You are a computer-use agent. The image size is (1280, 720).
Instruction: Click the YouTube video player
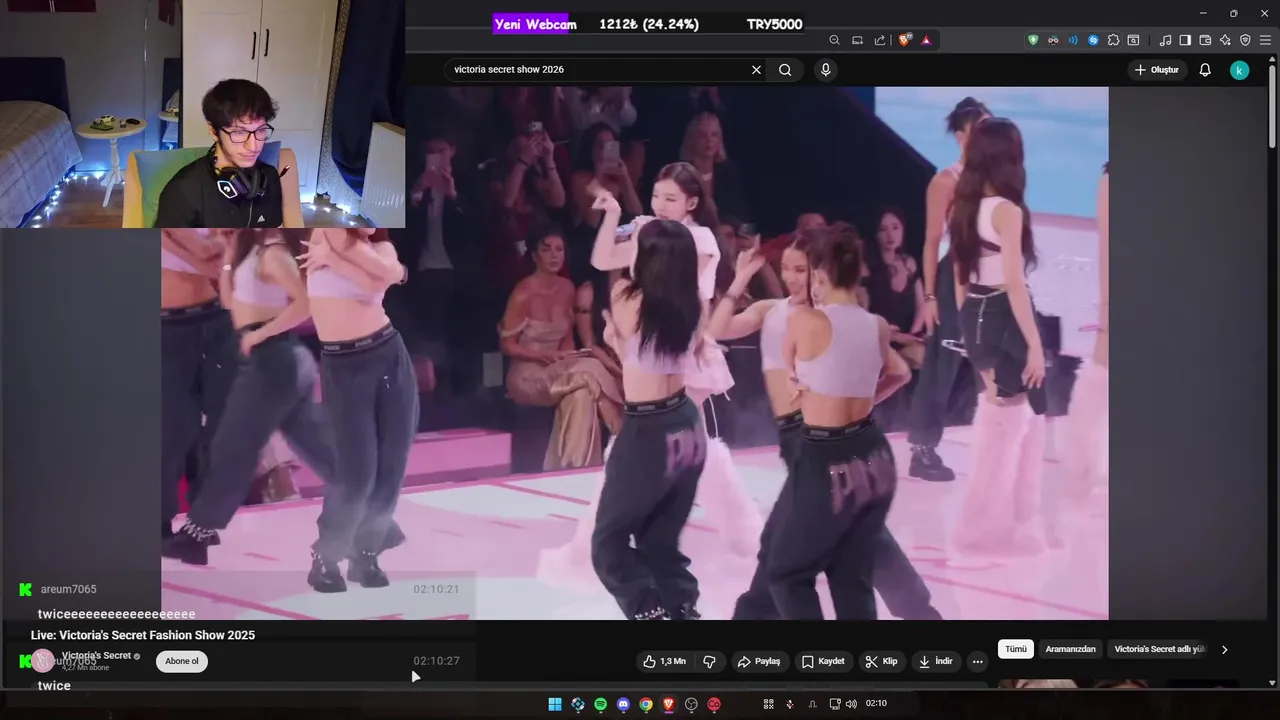(634, 352)
